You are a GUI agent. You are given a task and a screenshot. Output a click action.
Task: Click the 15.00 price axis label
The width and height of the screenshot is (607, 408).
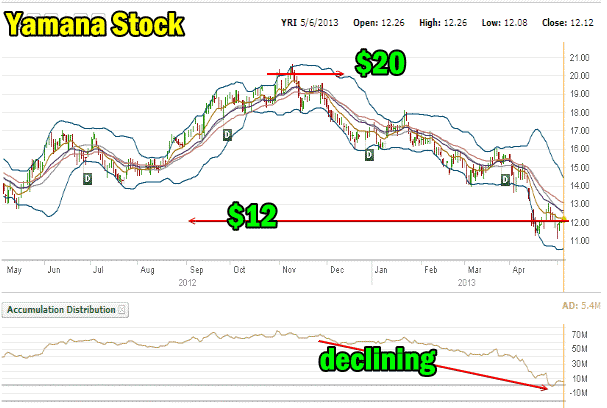pyautogui.click(x=580, y=168)
